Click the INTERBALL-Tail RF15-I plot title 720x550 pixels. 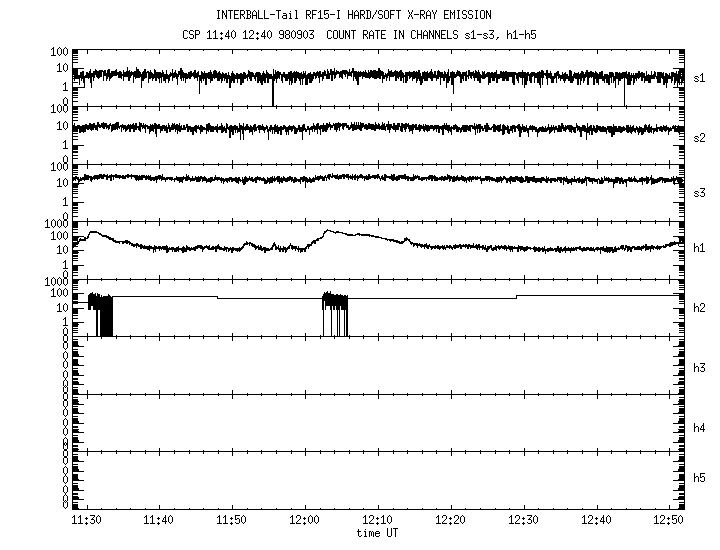367,15
